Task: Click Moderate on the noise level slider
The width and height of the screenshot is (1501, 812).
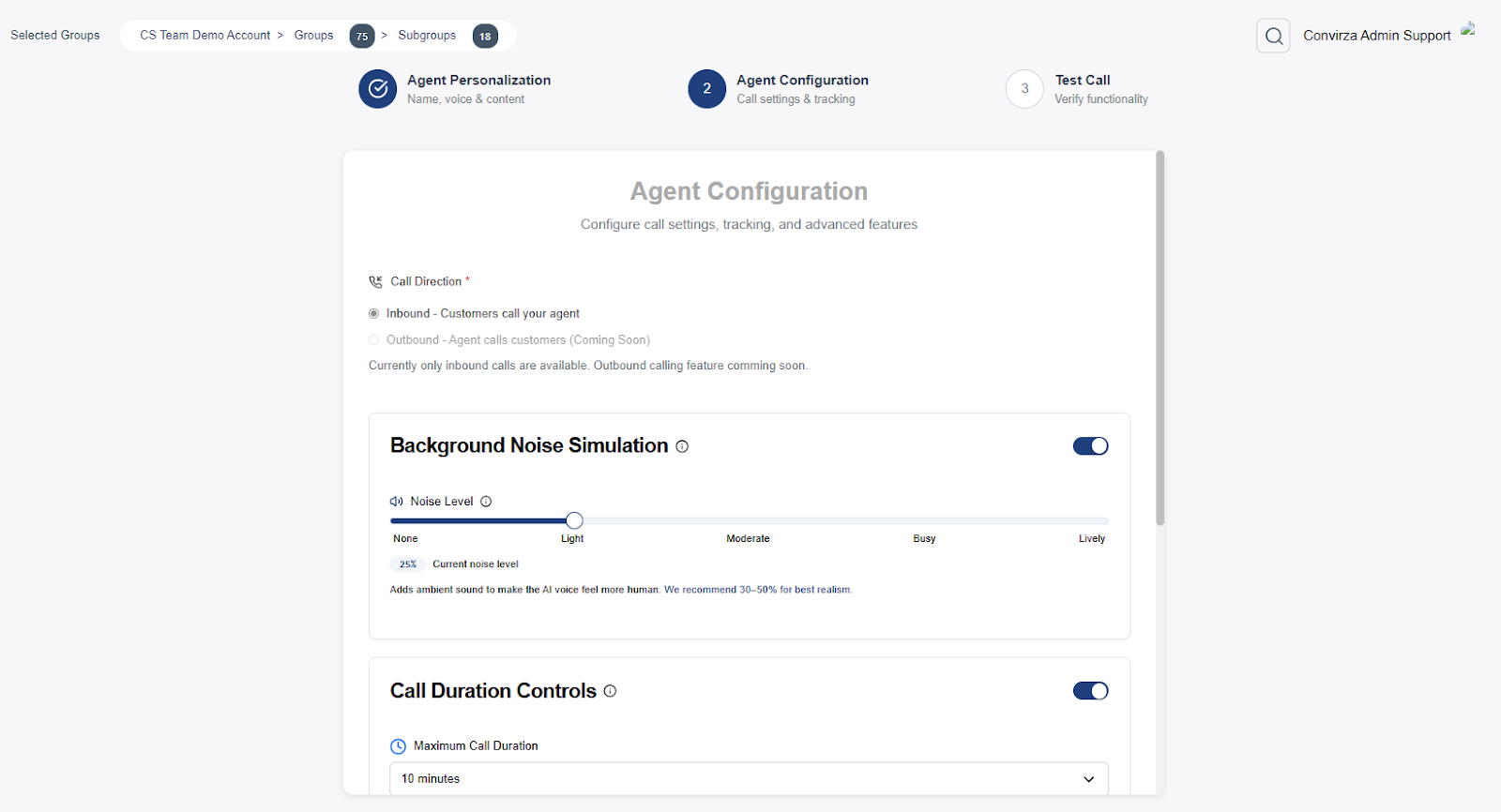Action: [749, 521]
